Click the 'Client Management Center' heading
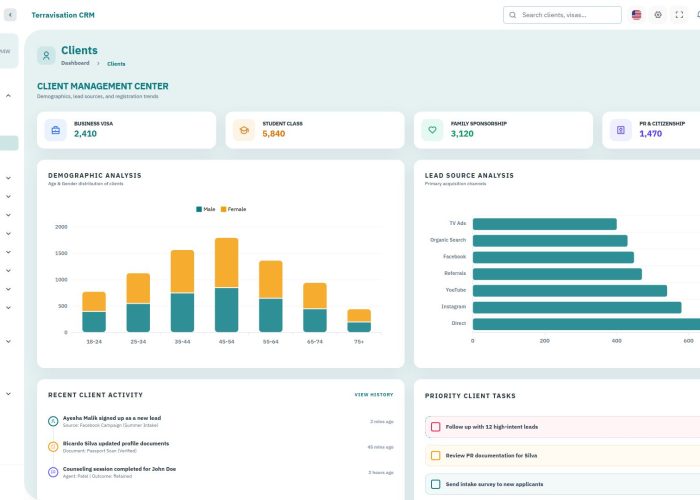The height and width of the screenshot is (500, 700). click(103, 86)
